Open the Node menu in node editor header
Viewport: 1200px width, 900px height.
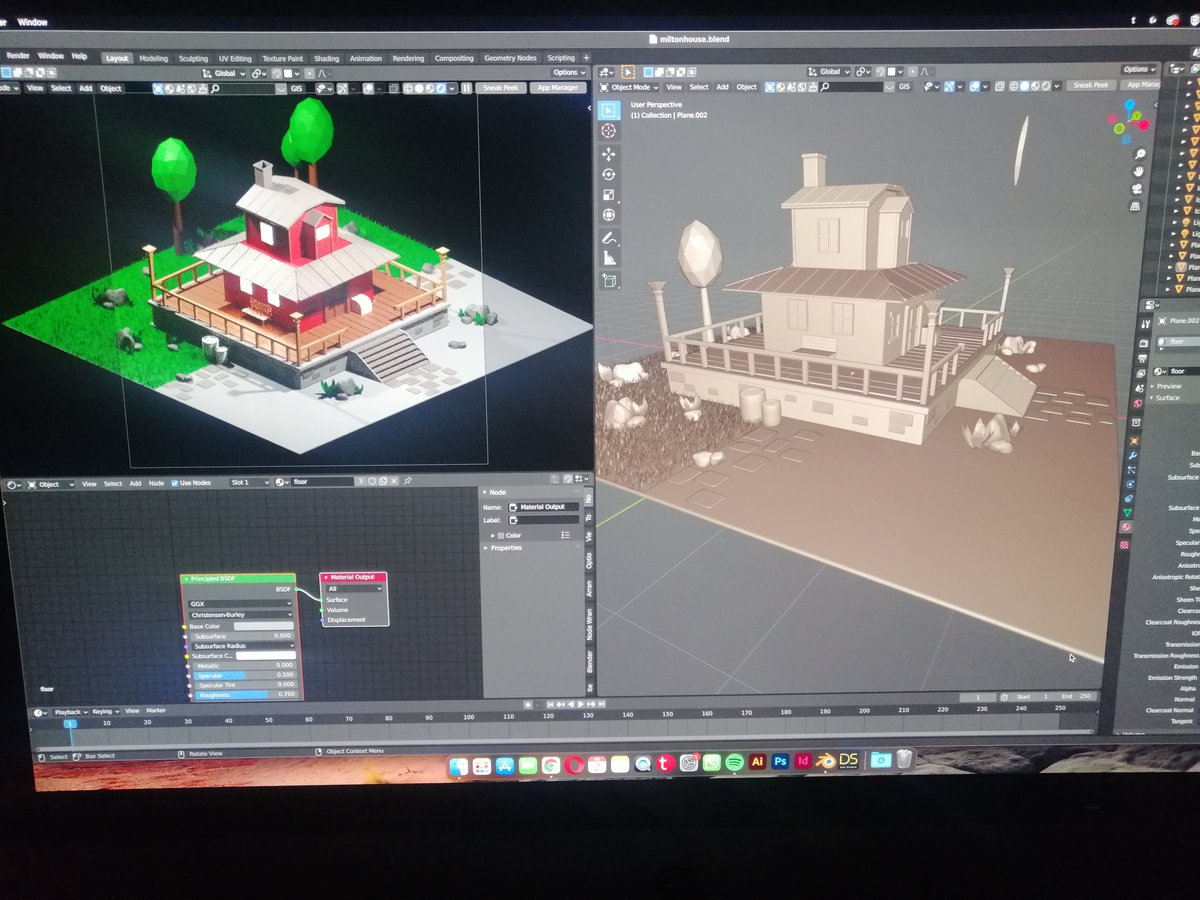point(156,484)
